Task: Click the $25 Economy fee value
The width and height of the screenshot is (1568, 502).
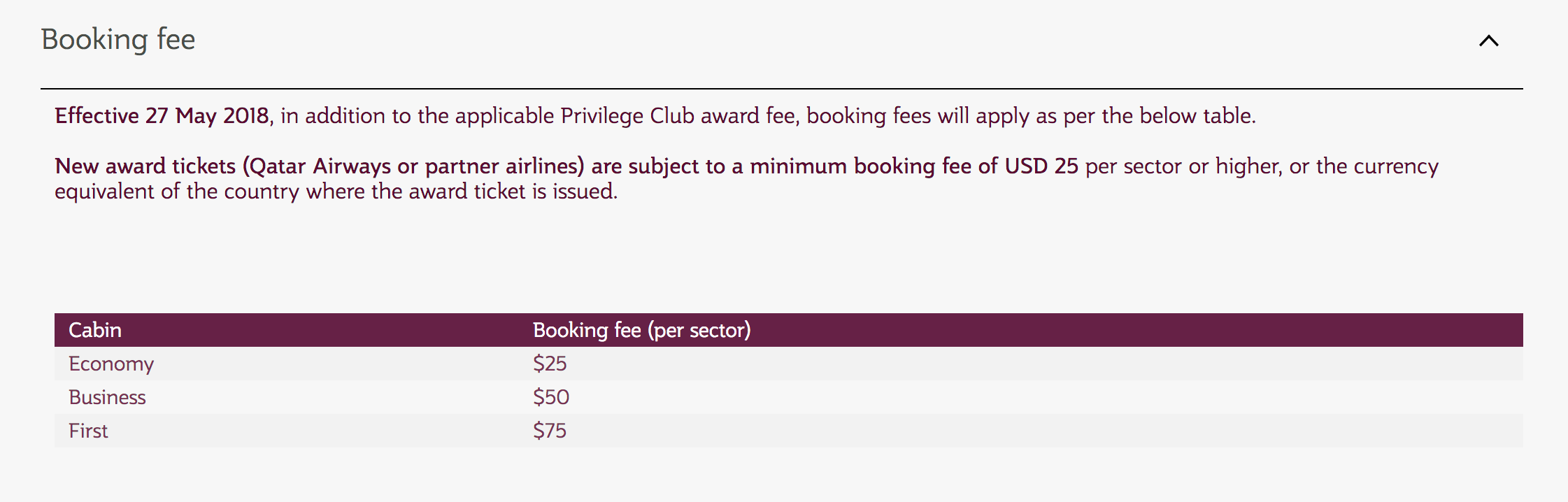Action: point(550,364)
